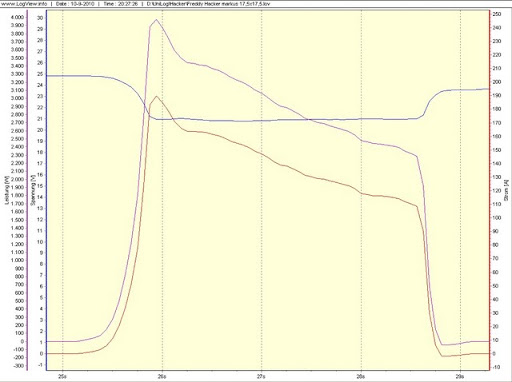Select the Leistung [W] axis label
The image size is (512, 382).
pos(6,190)
